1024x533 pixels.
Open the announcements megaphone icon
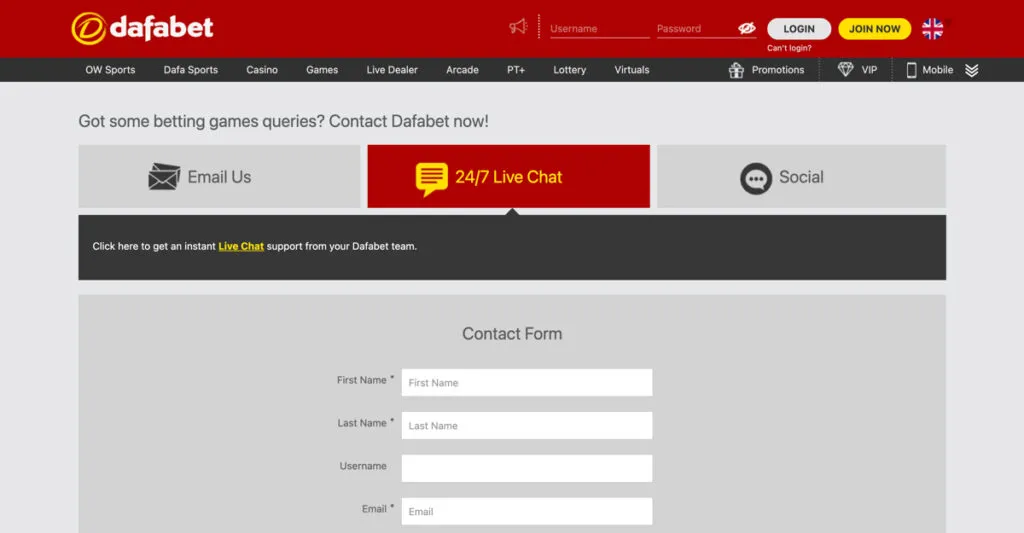coord(518,27)
